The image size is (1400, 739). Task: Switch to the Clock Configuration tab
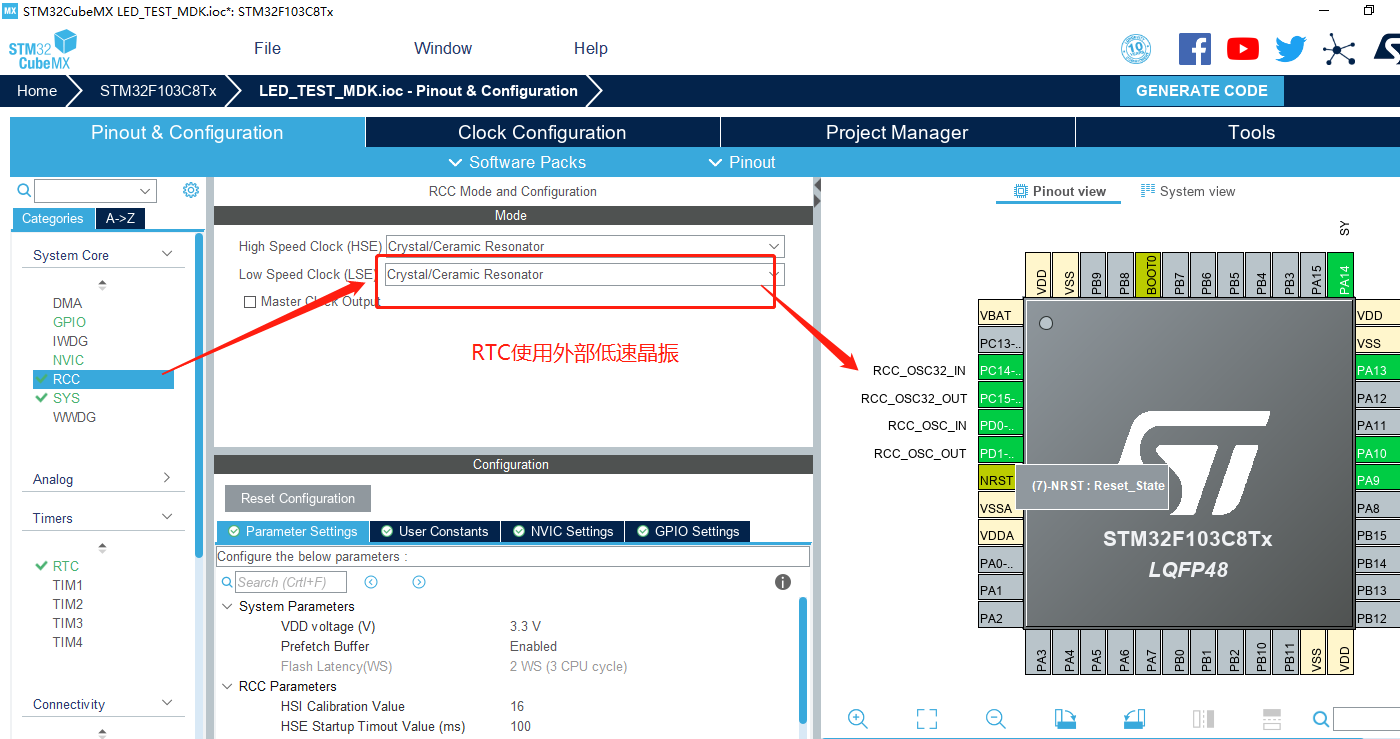[x=542, y=131]
